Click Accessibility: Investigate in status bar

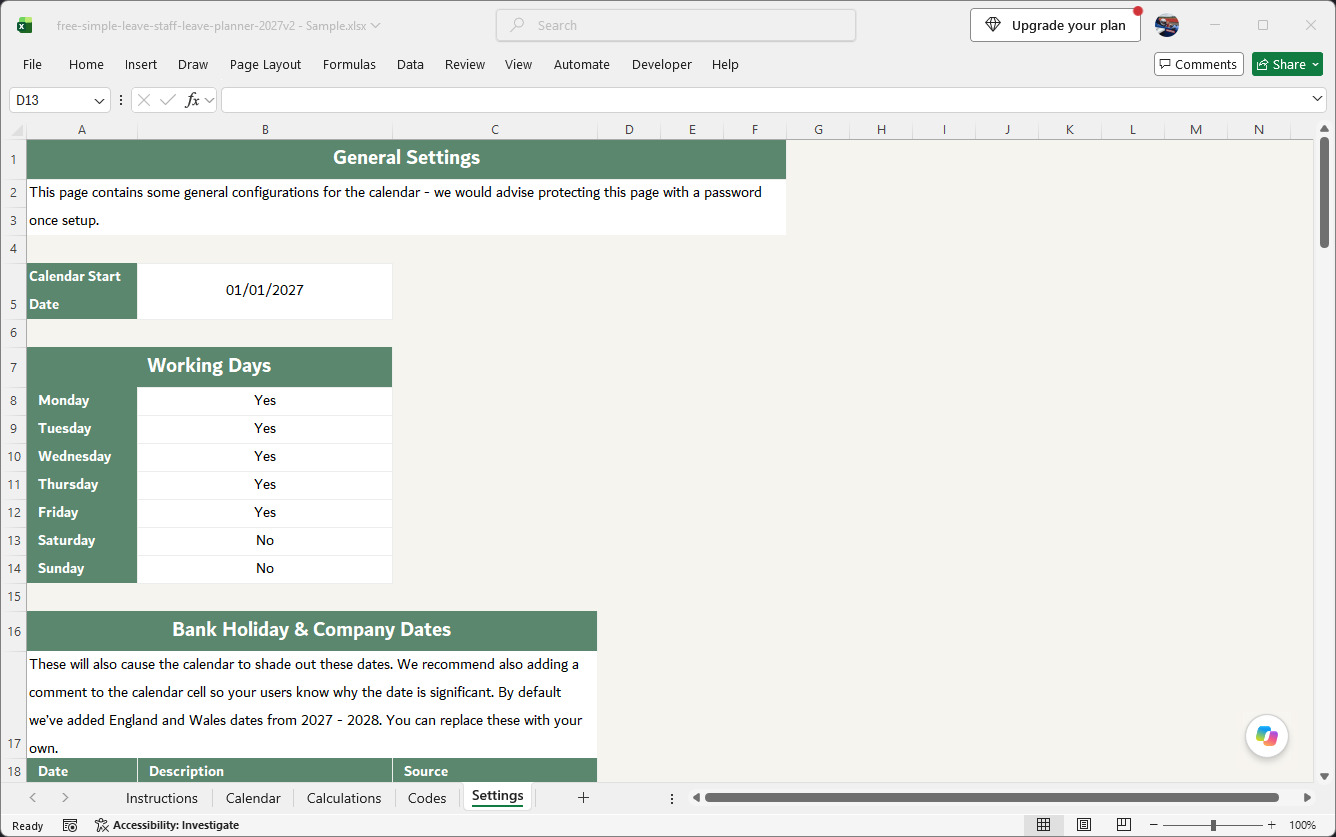167,825
